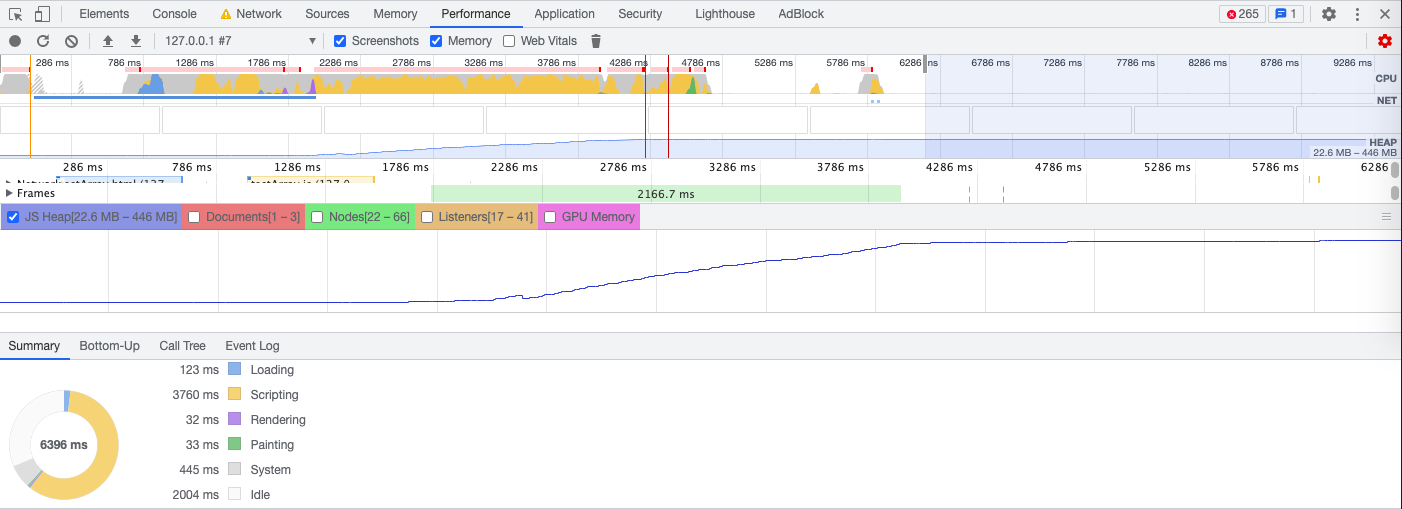Enable the Nodes counter checkbox

click(x=317, y=217)
